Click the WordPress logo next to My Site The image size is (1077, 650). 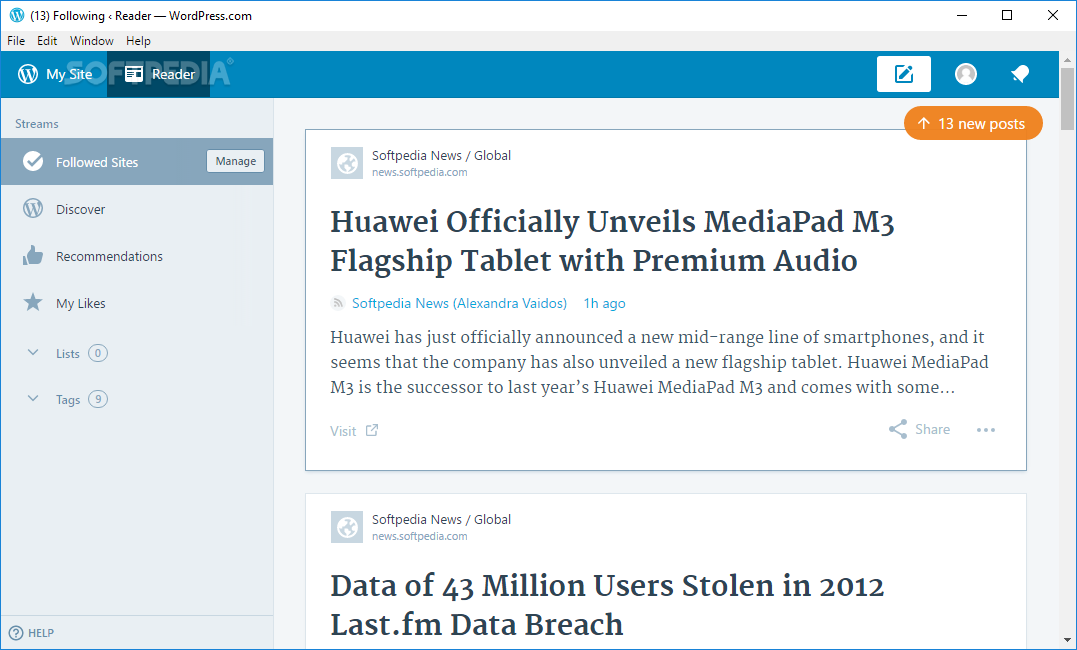pyautogui.click(x=28, y=74)
